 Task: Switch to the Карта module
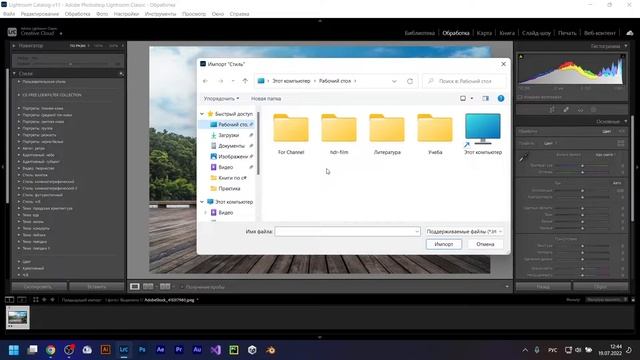click(x=484, y=33)
